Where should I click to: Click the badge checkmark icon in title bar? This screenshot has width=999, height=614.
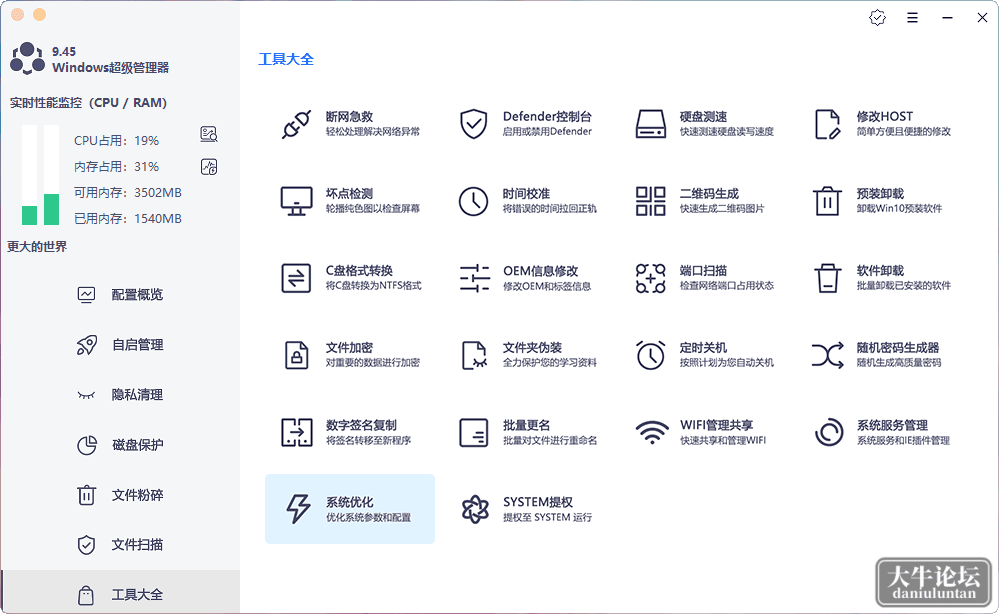click(877, 18)
